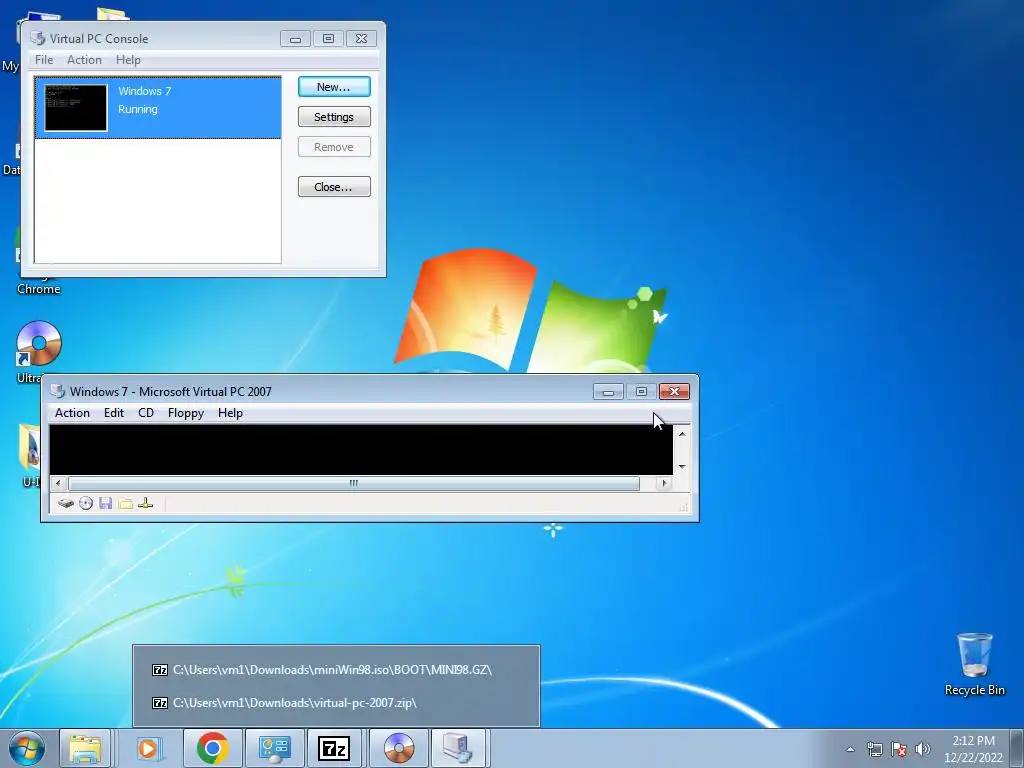Click the clock showing 2:12 PM
1024x768 pixels.
point(973,741)
